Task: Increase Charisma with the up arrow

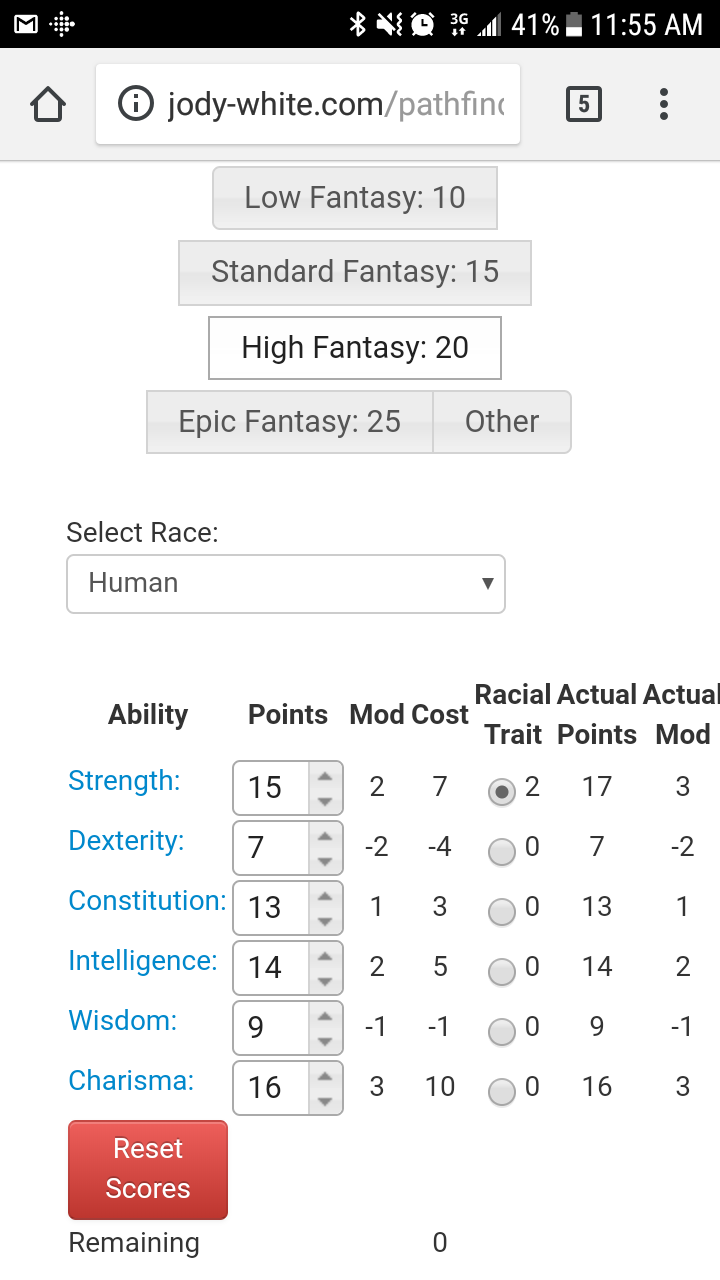Action: tap(324, 1075)
